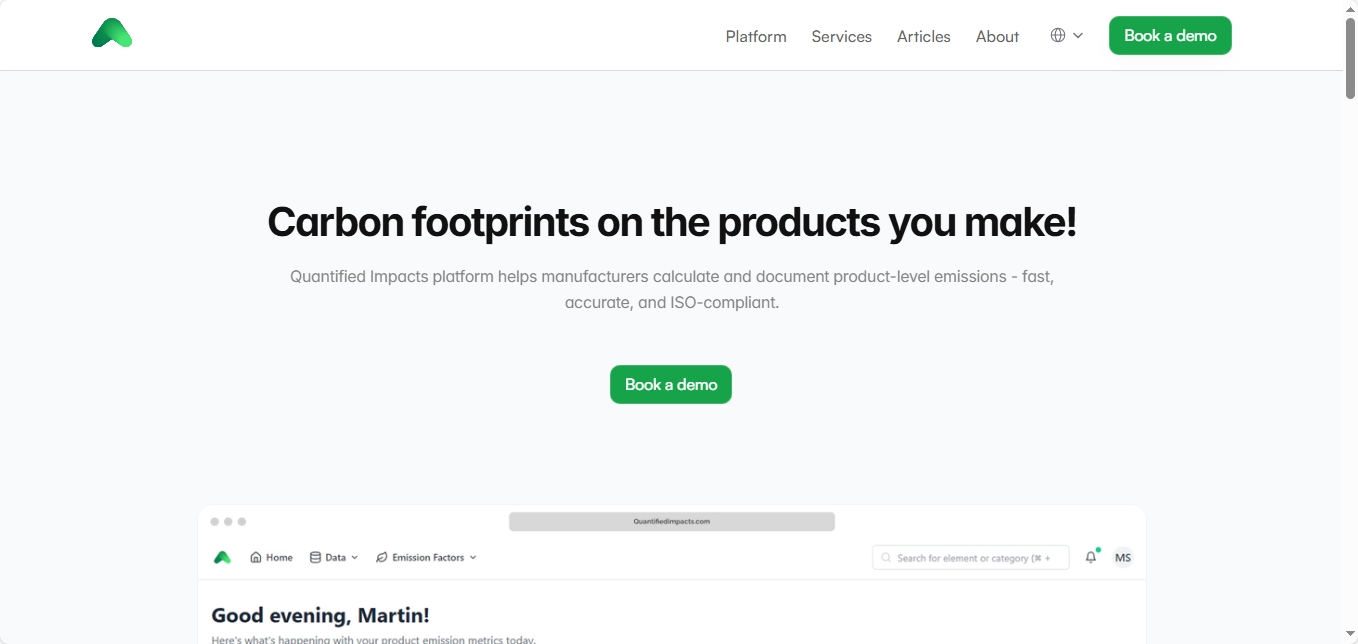
Task: Expand the Emission Factors dropdown
Action: coord(474,557)
